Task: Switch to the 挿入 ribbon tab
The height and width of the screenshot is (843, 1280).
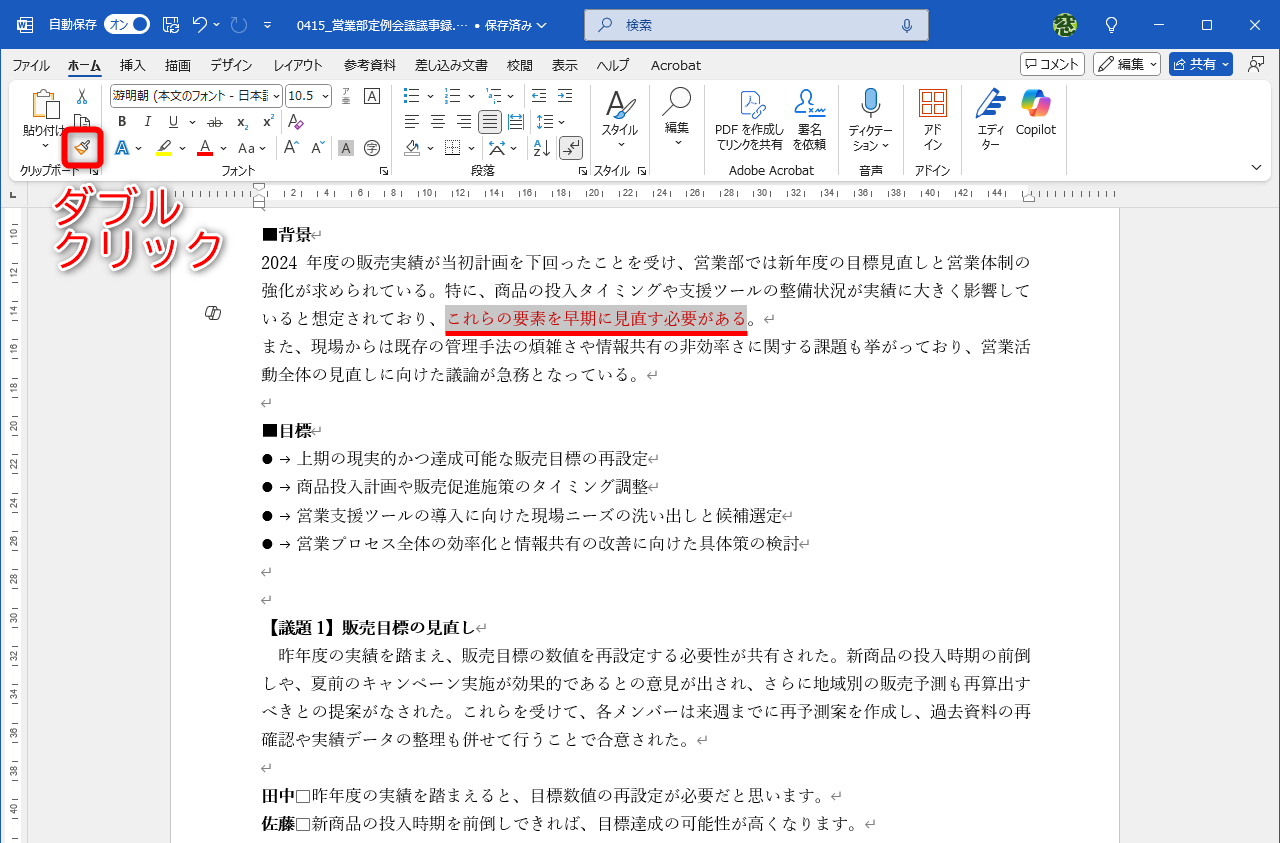Action: (x=131, y=65)
